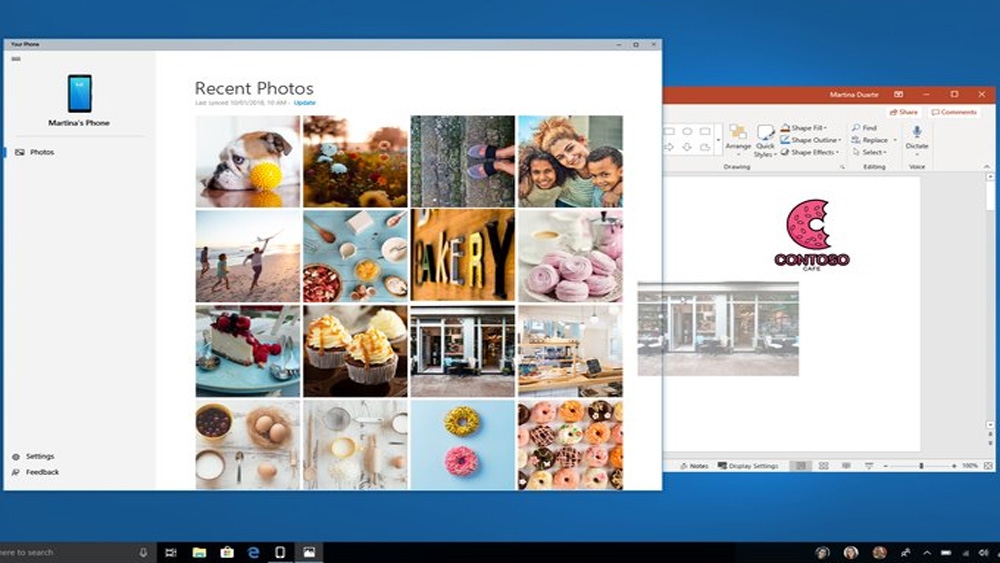Open Display Settings in PowerPoint status bar

click(x=748, y=466)
